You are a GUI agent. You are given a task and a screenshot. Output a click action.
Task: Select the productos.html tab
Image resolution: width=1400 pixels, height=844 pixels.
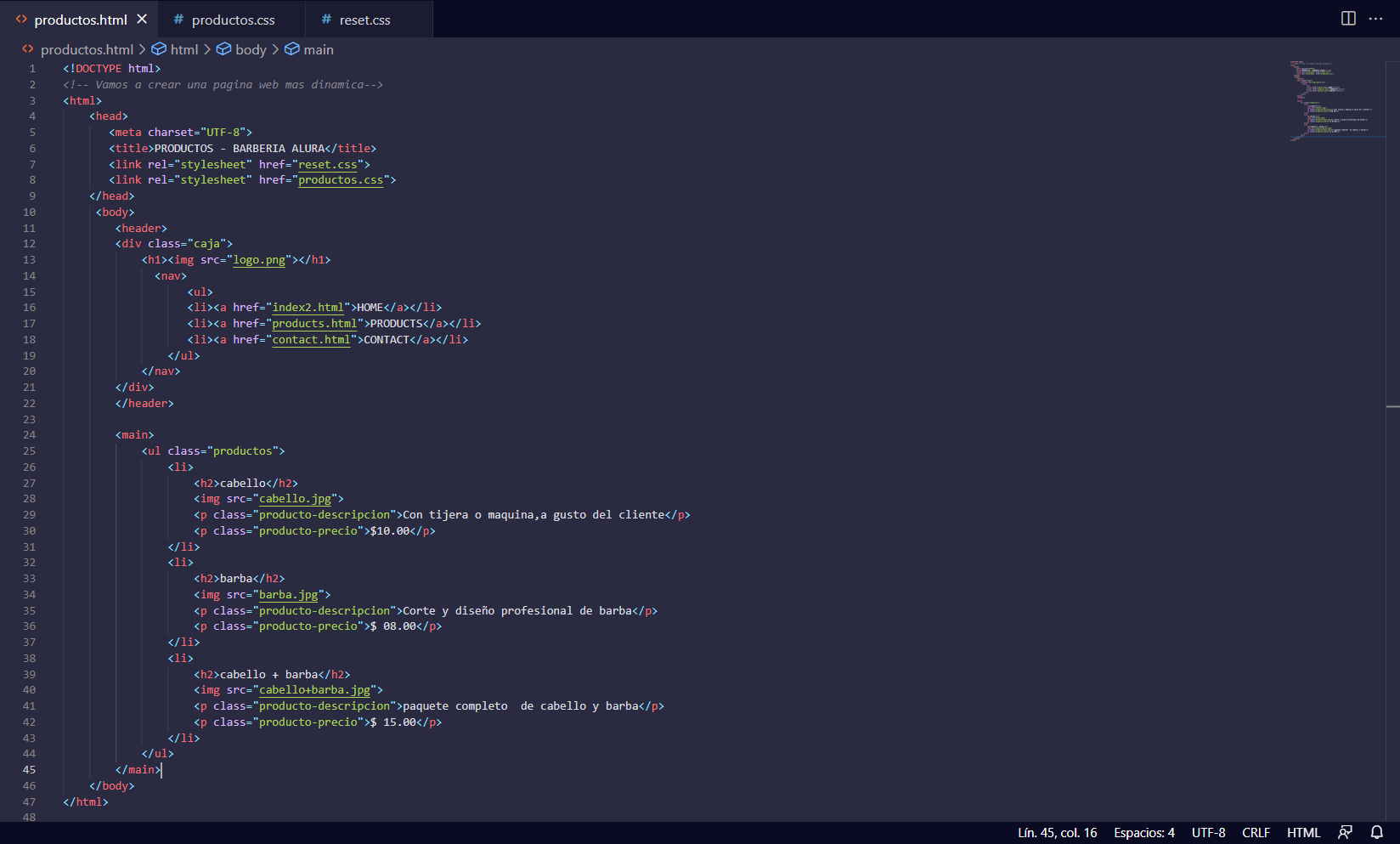point(80,20)
